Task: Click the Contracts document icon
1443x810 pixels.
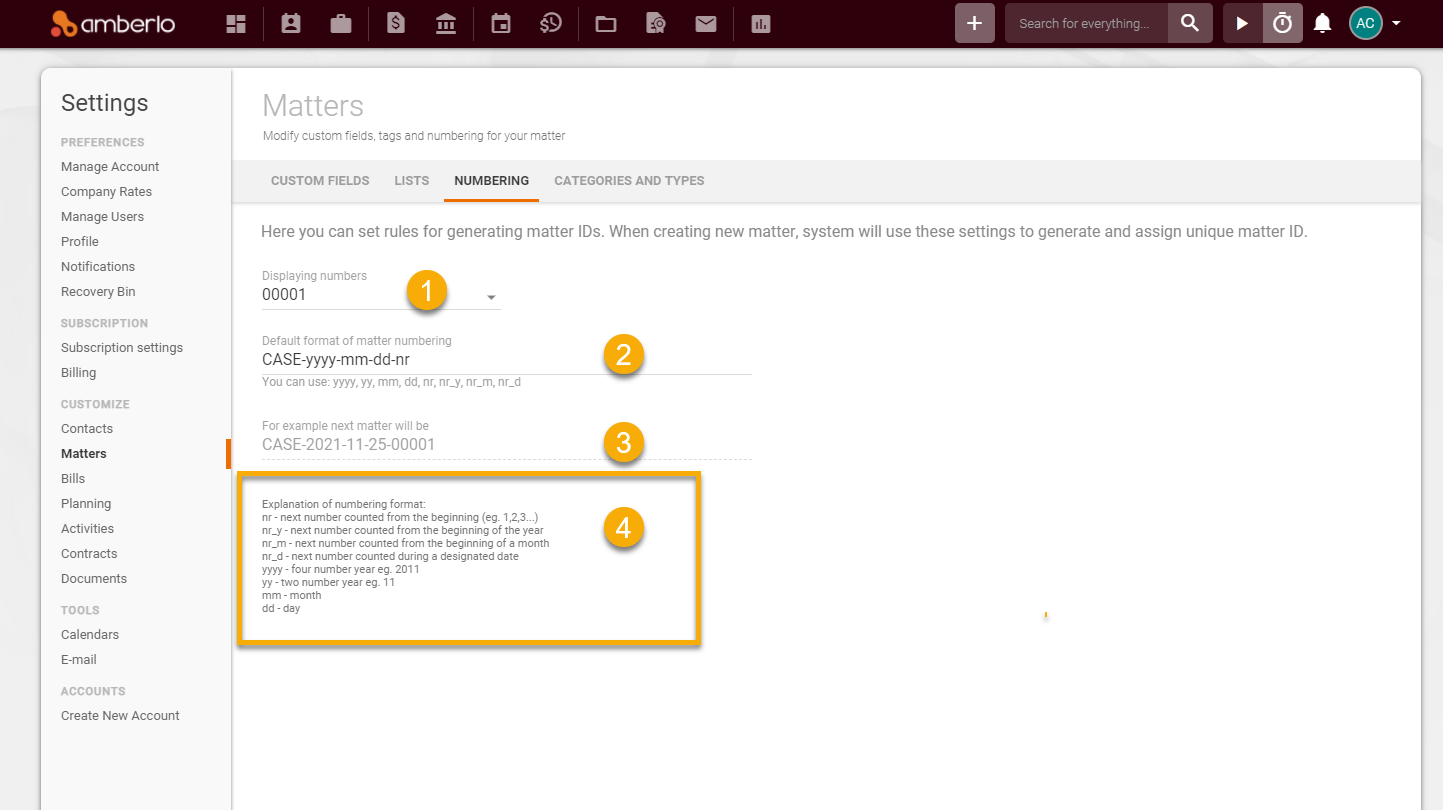Action: (x=655, y=23)
